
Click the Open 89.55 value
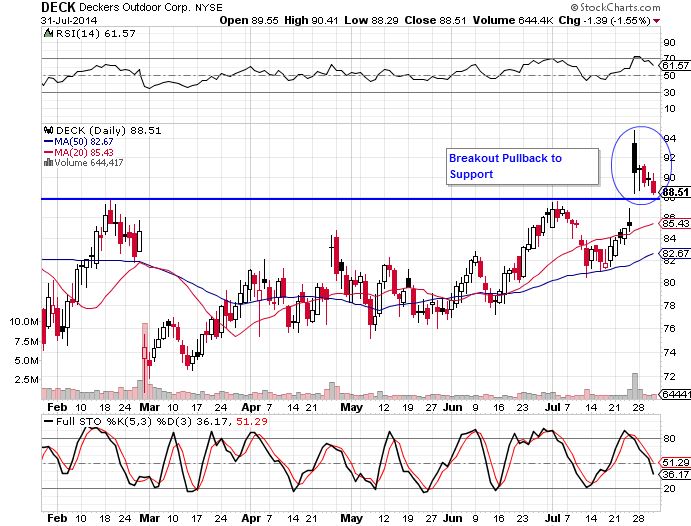pyautogui.click(x=249, y=20)
